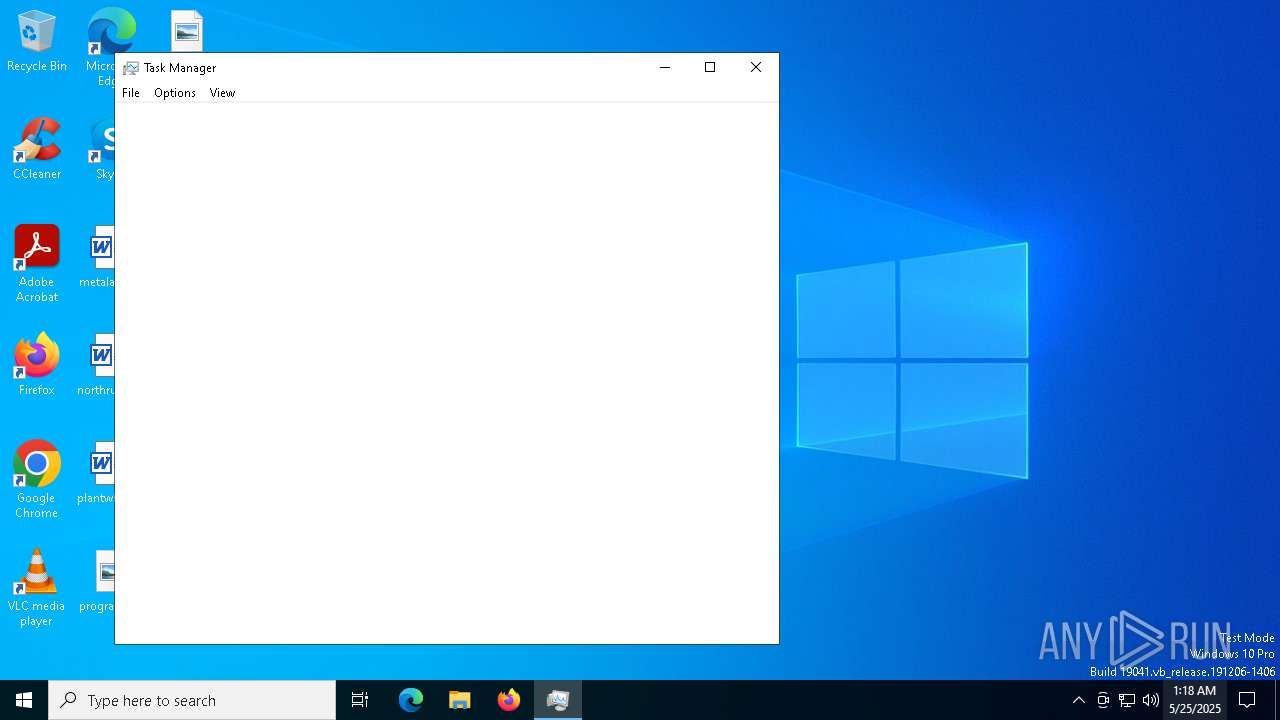This screenshot has height=720, width=1280.
Task: Launch Microsoft Edge from the taskbar
Action: (411, 700)
